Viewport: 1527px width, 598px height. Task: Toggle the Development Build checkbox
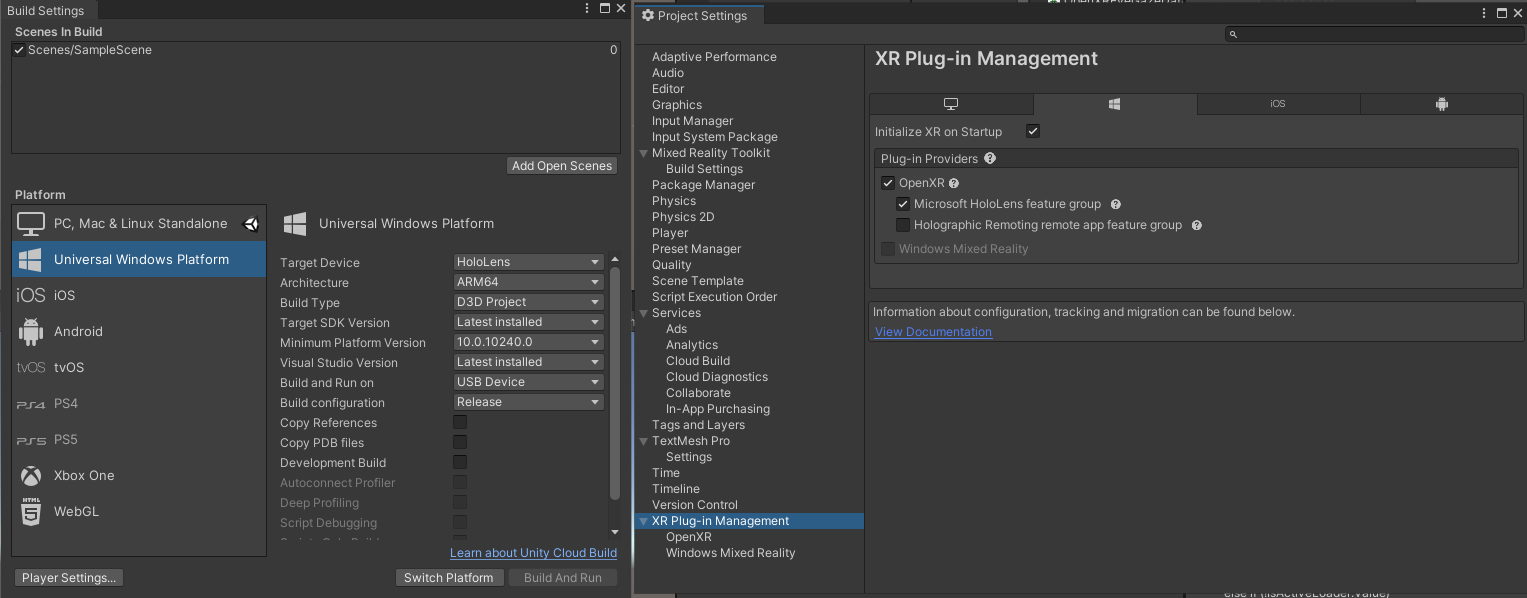coord(460,462)
